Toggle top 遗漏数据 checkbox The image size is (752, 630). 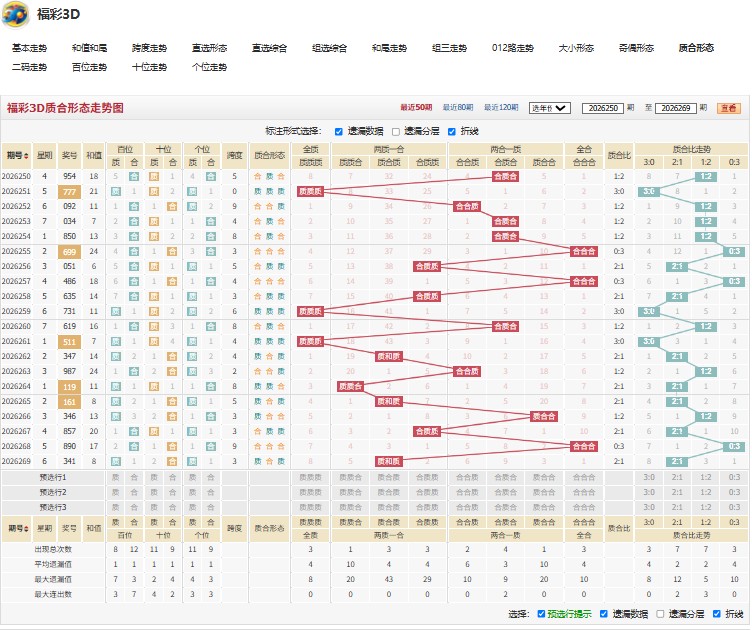339,131
